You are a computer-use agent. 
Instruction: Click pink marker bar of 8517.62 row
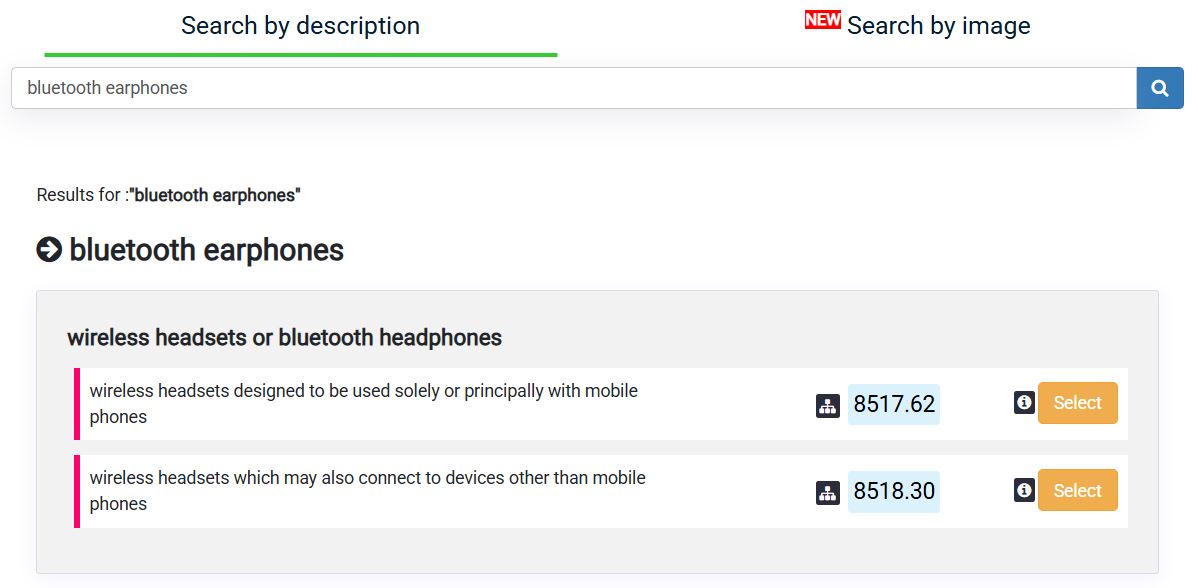(76, 404)
